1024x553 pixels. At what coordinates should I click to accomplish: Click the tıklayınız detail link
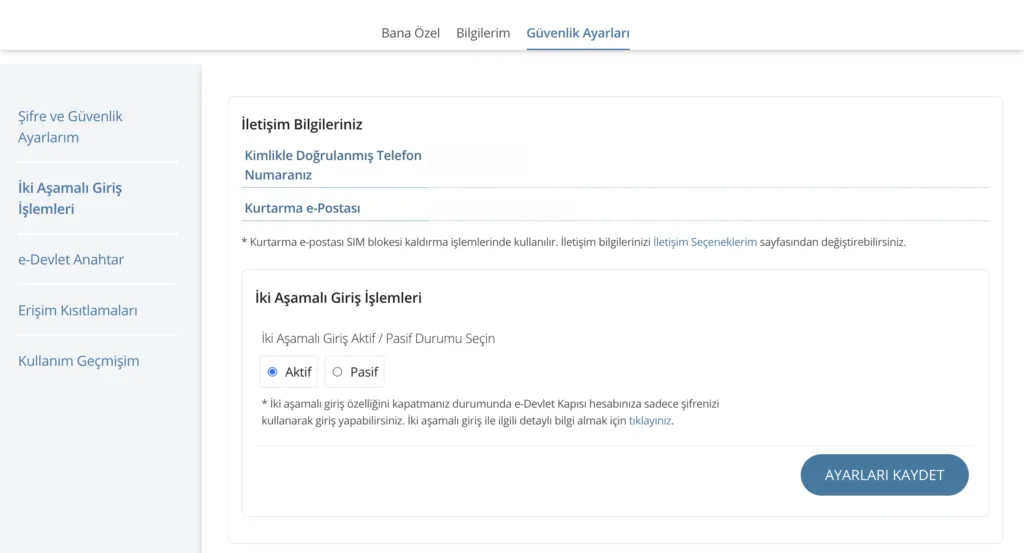pos(650,420)
